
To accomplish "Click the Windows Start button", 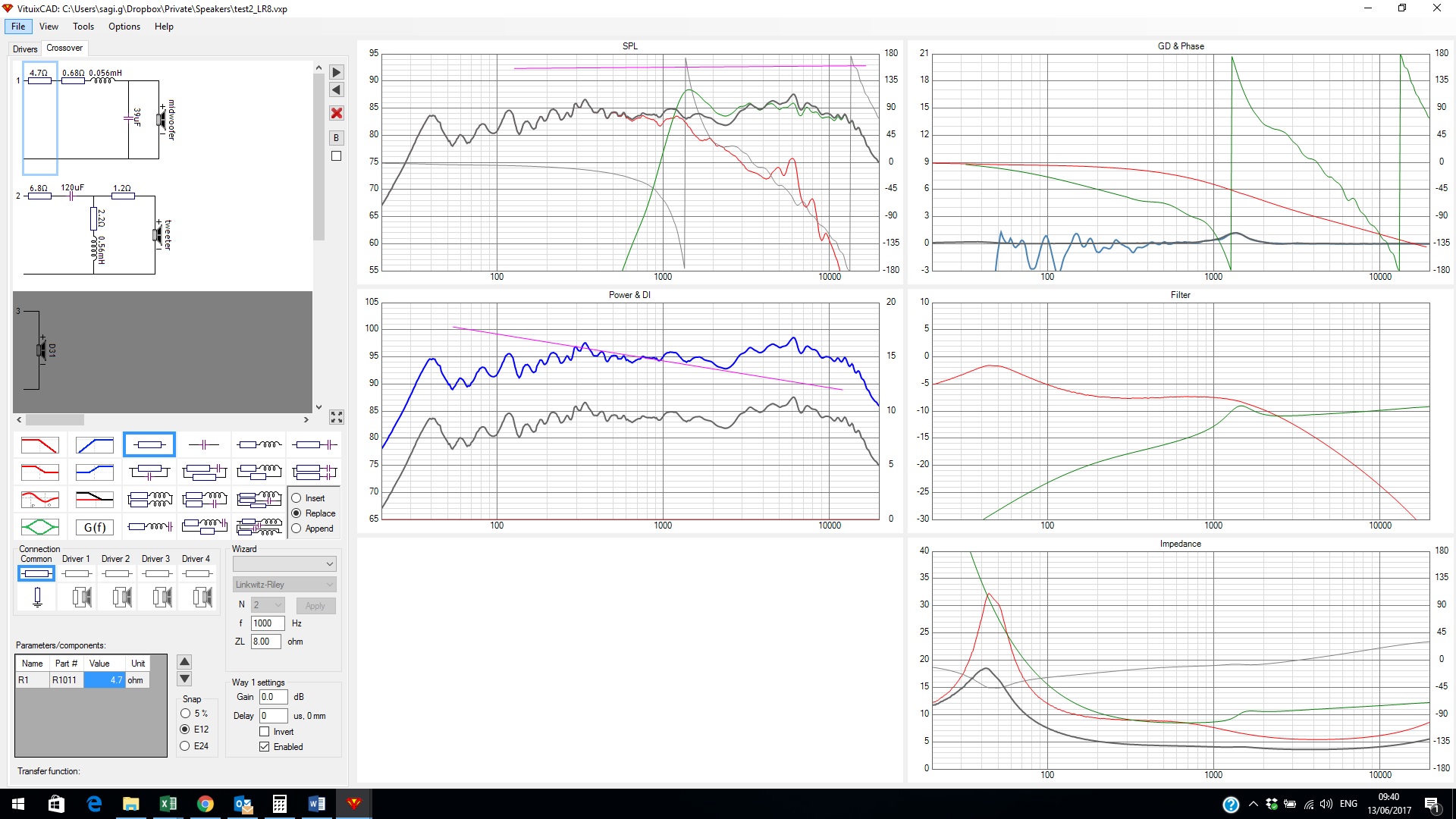I will [18, 804].
